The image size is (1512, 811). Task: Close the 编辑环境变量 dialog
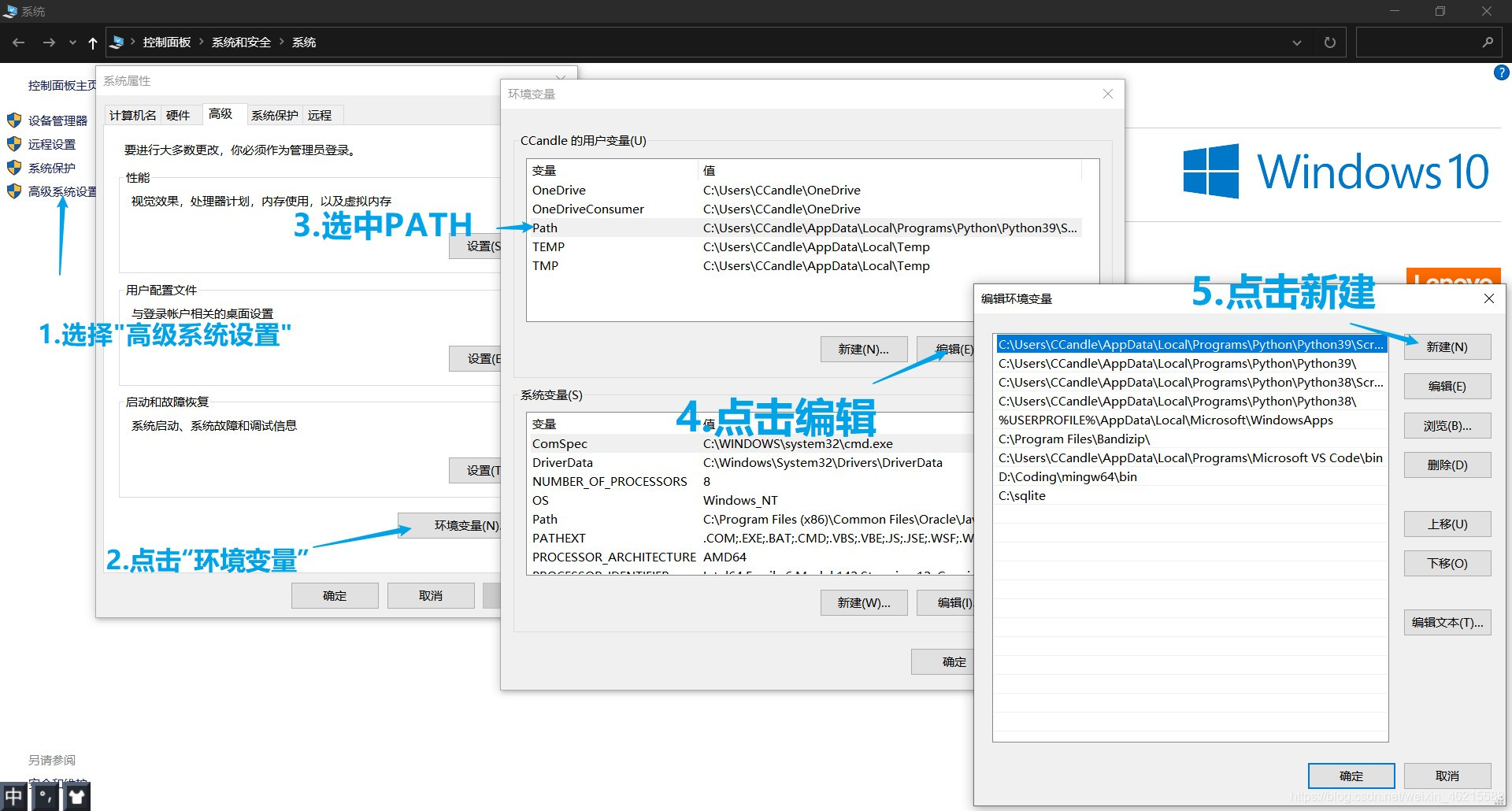1488,298
